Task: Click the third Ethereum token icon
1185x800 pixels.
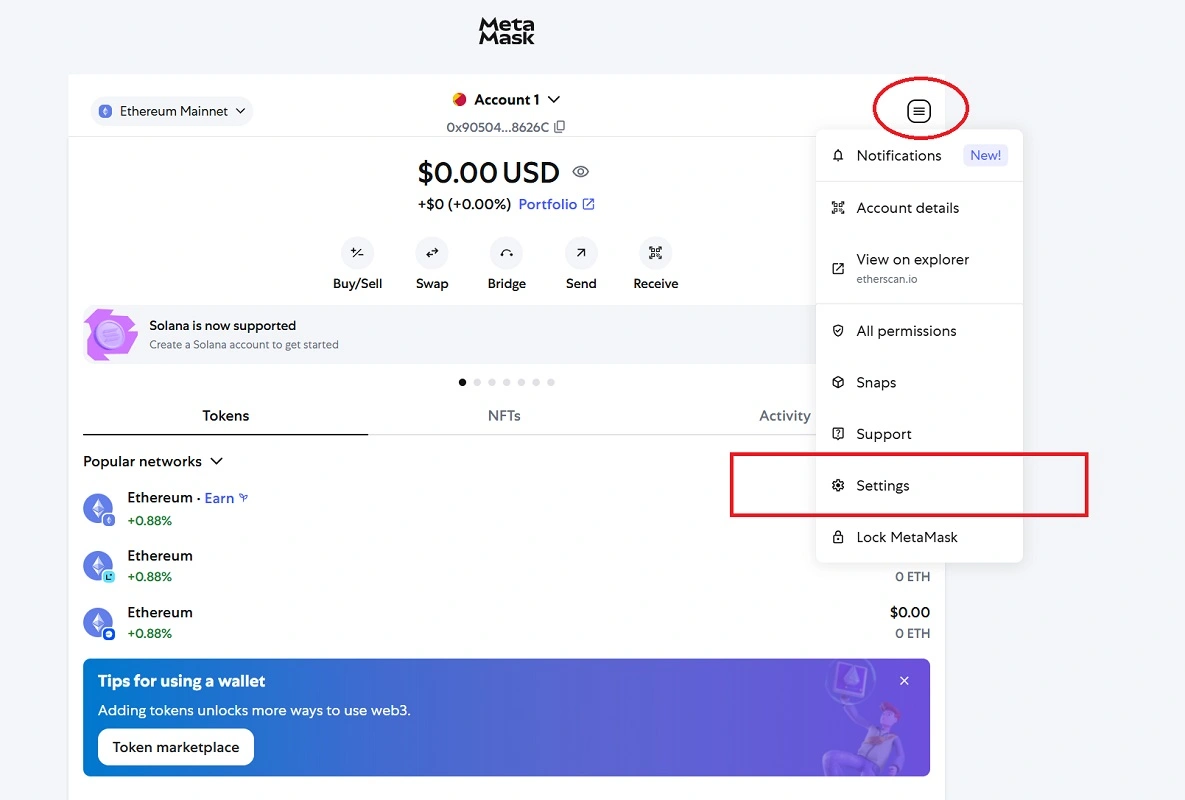Action: [98, 623]
